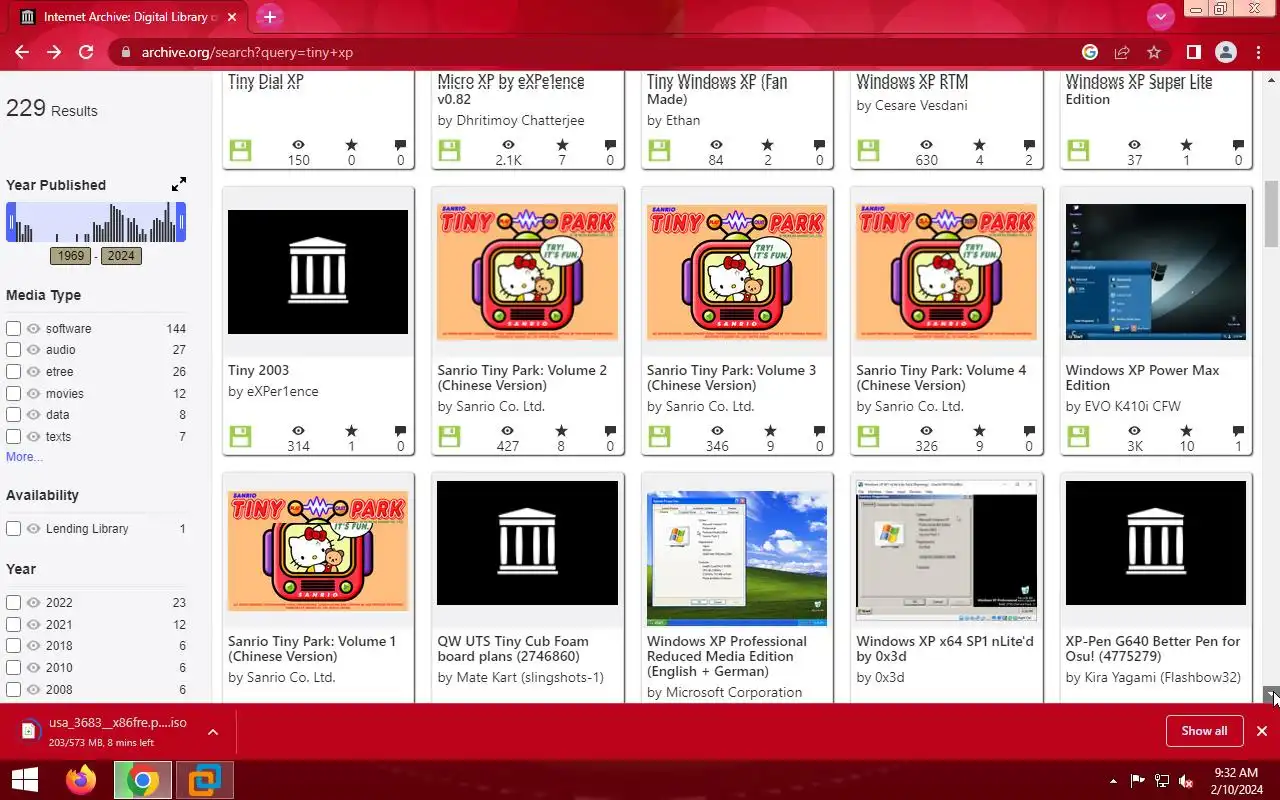This screenshot has width=1280, height=800.
Task: Open Firefox from the taskbar
Action: 81,780
